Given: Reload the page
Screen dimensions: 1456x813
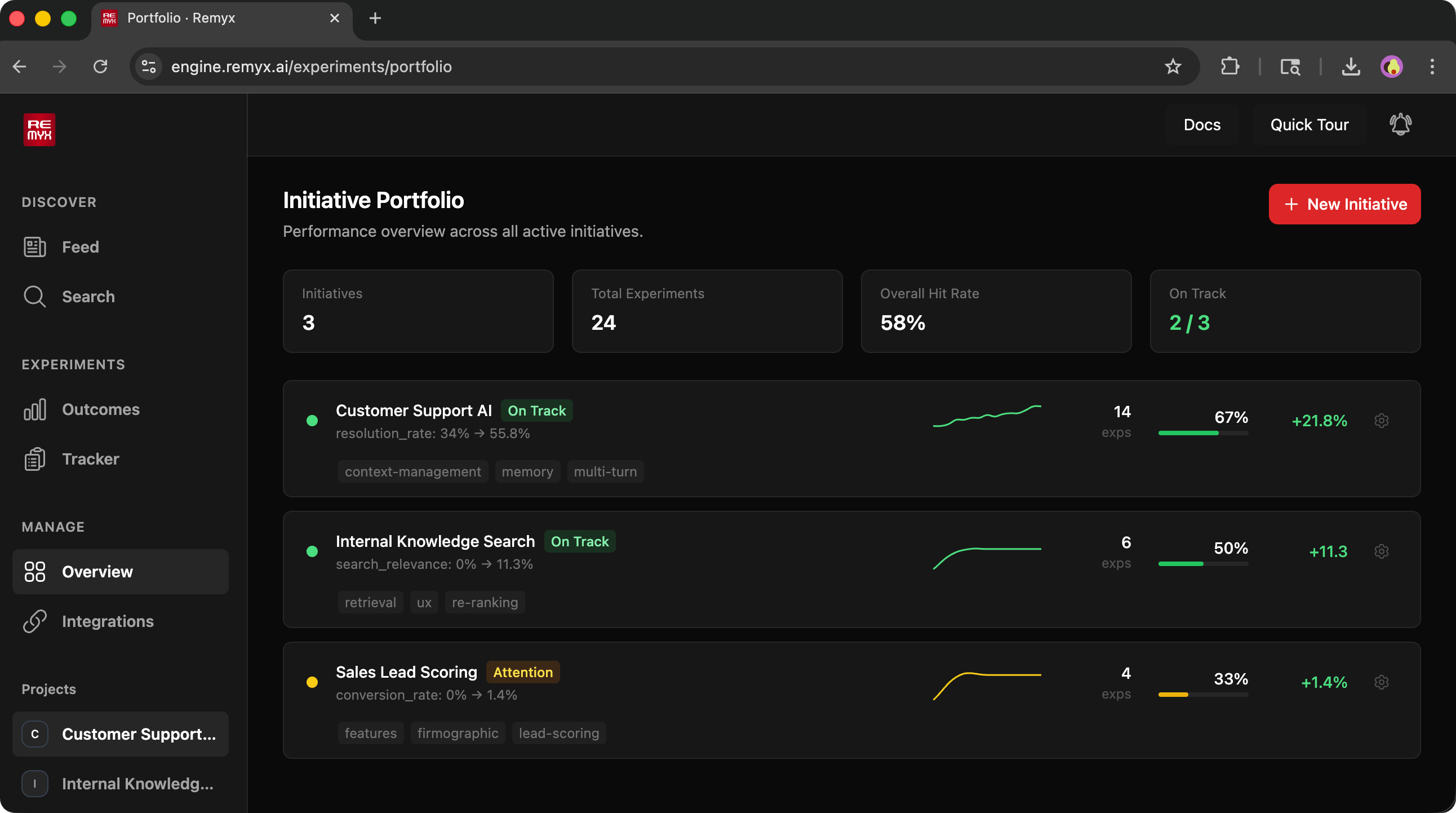Looking at the screenshot, I should [101, 67].
